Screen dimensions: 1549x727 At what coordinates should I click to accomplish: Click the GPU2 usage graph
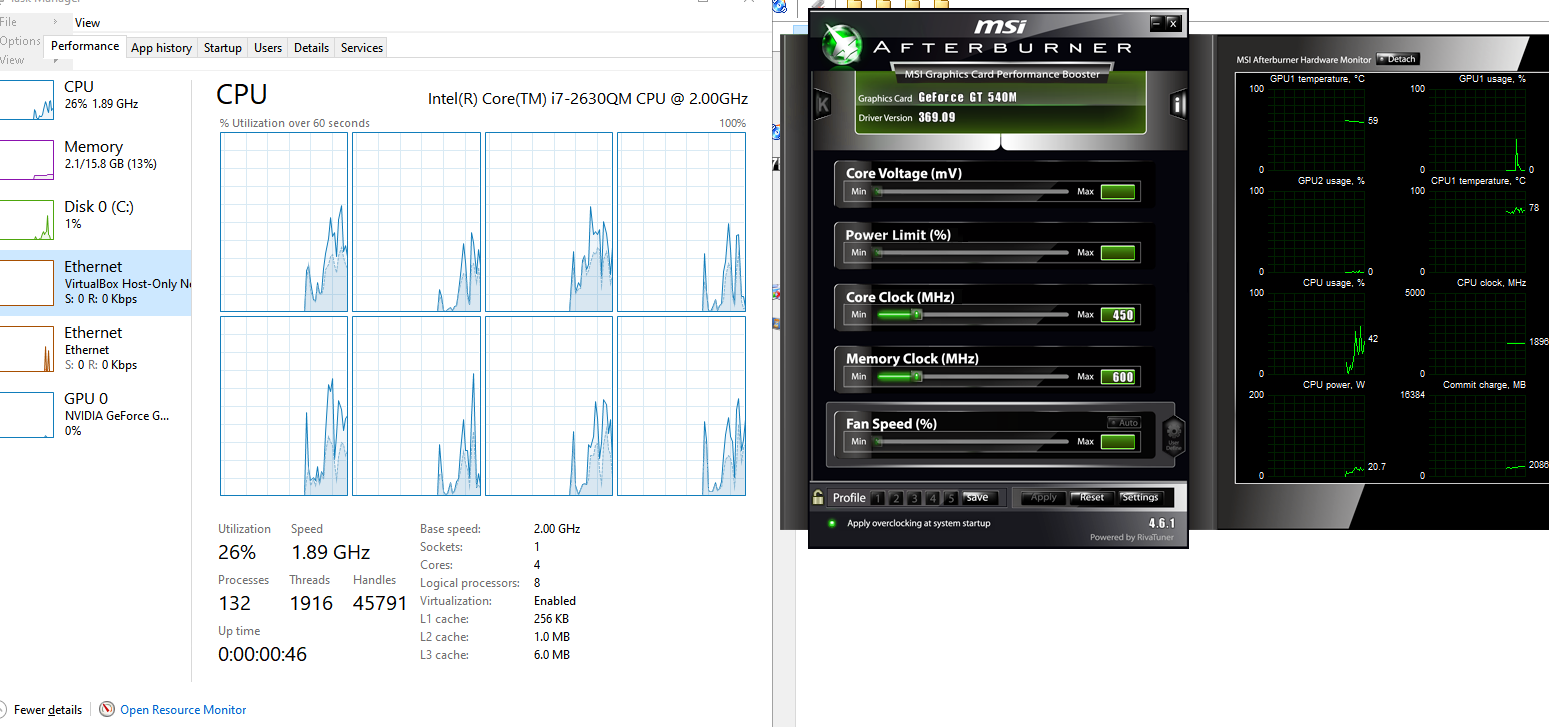1318,232
